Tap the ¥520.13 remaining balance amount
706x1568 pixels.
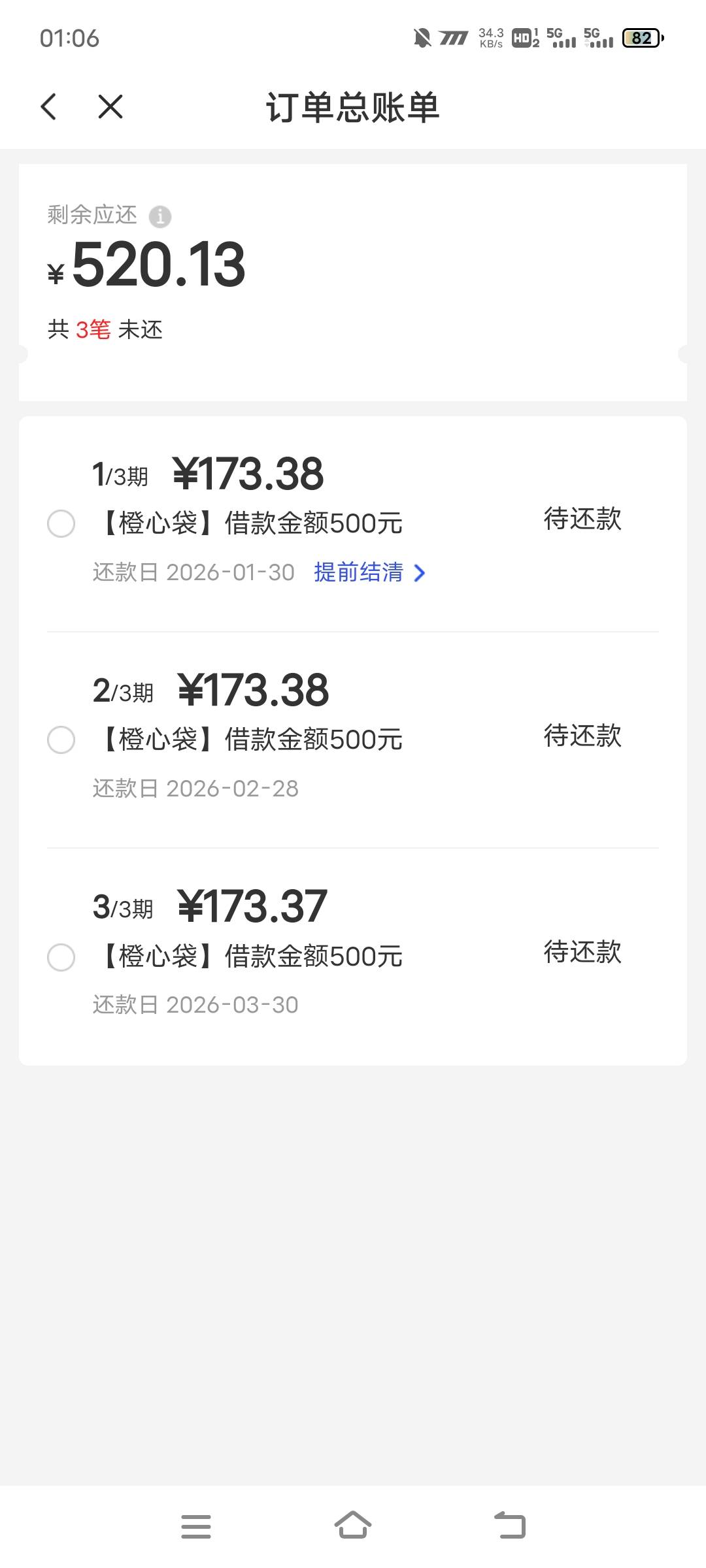[x=158, y=265]
